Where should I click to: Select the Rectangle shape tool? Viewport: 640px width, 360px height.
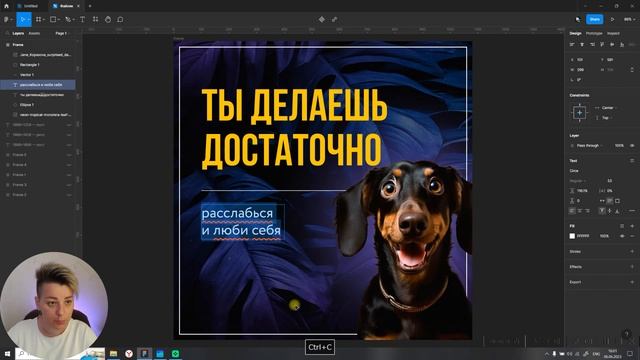click(53, 19)
